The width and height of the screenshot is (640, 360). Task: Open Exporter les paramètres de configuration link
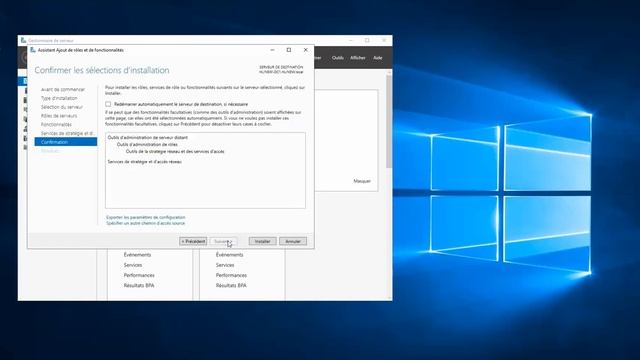click(145, 217)
